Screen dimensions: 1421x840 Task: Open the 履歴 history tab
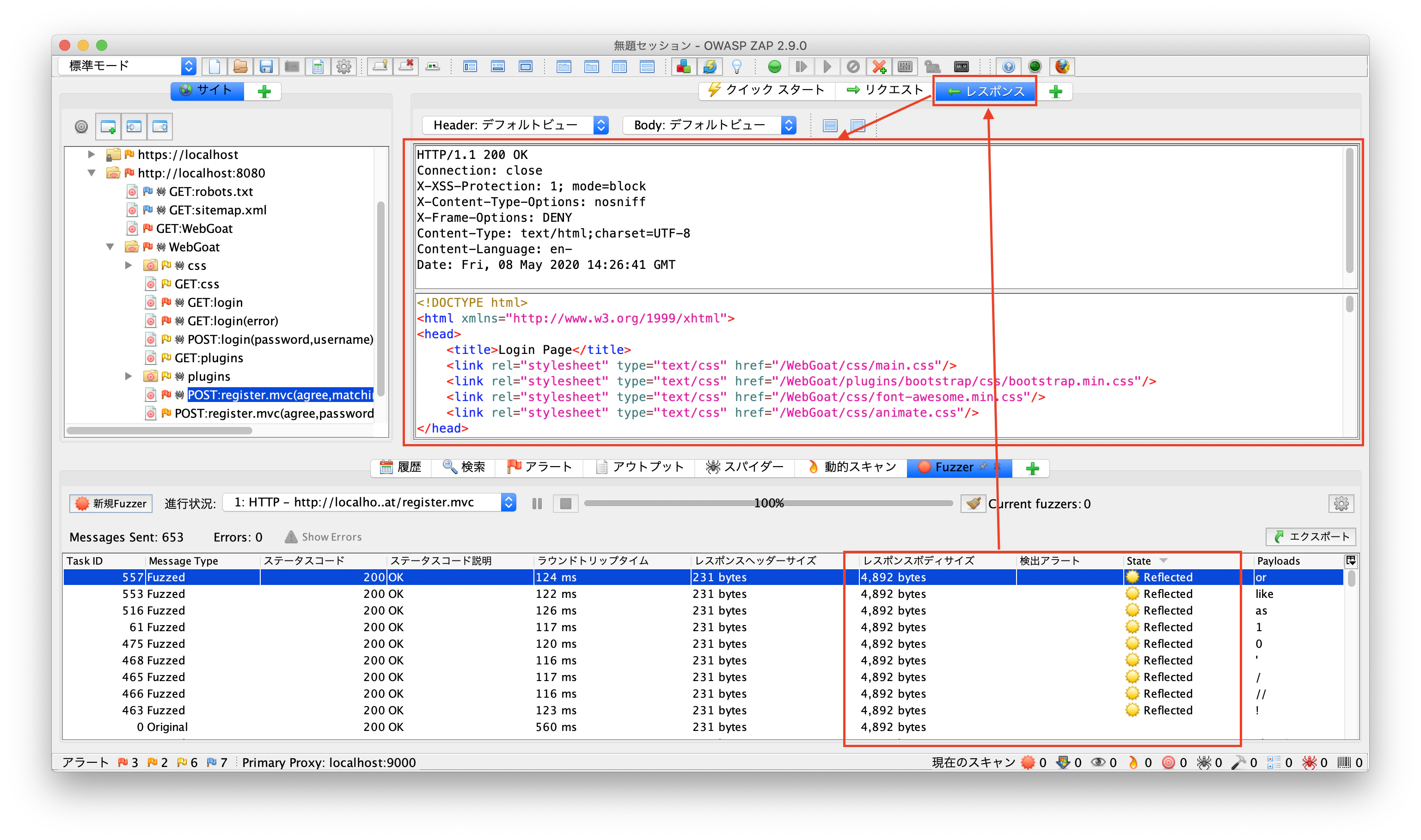click(401, 467)
